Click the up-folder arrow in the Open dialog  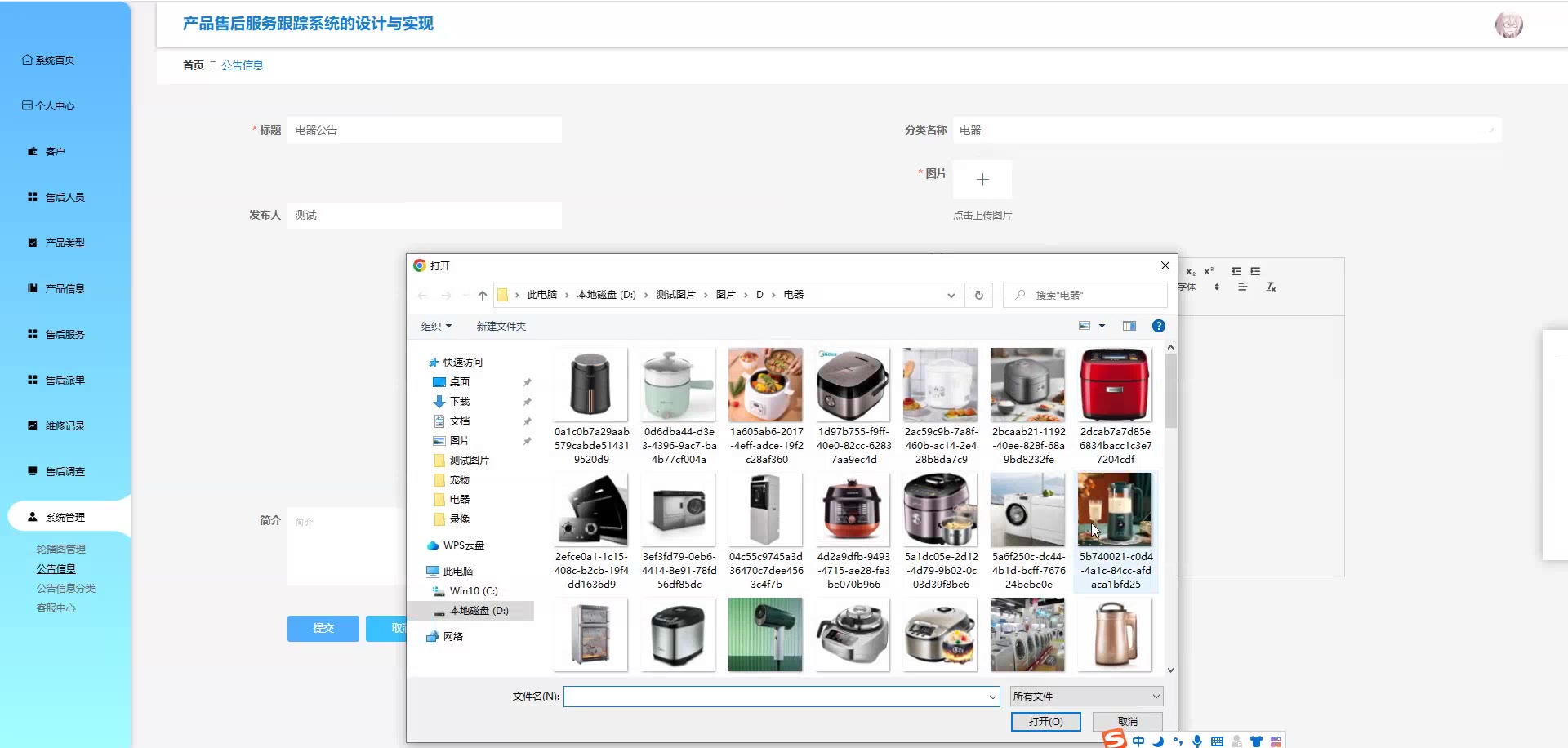tap(483, 296)
